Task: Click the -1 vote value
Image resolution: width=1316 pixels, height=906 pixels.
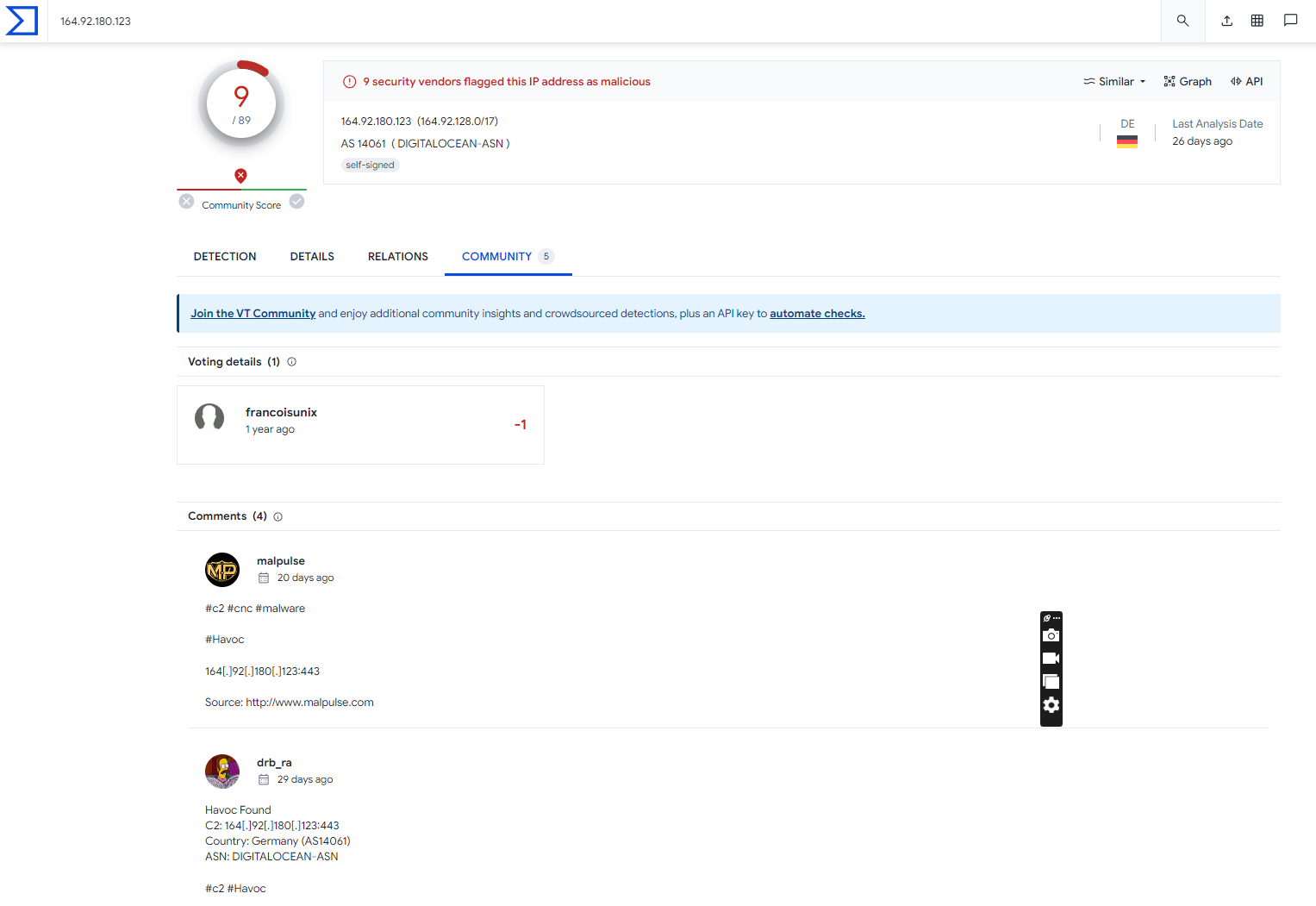Action: click(521, 425)
